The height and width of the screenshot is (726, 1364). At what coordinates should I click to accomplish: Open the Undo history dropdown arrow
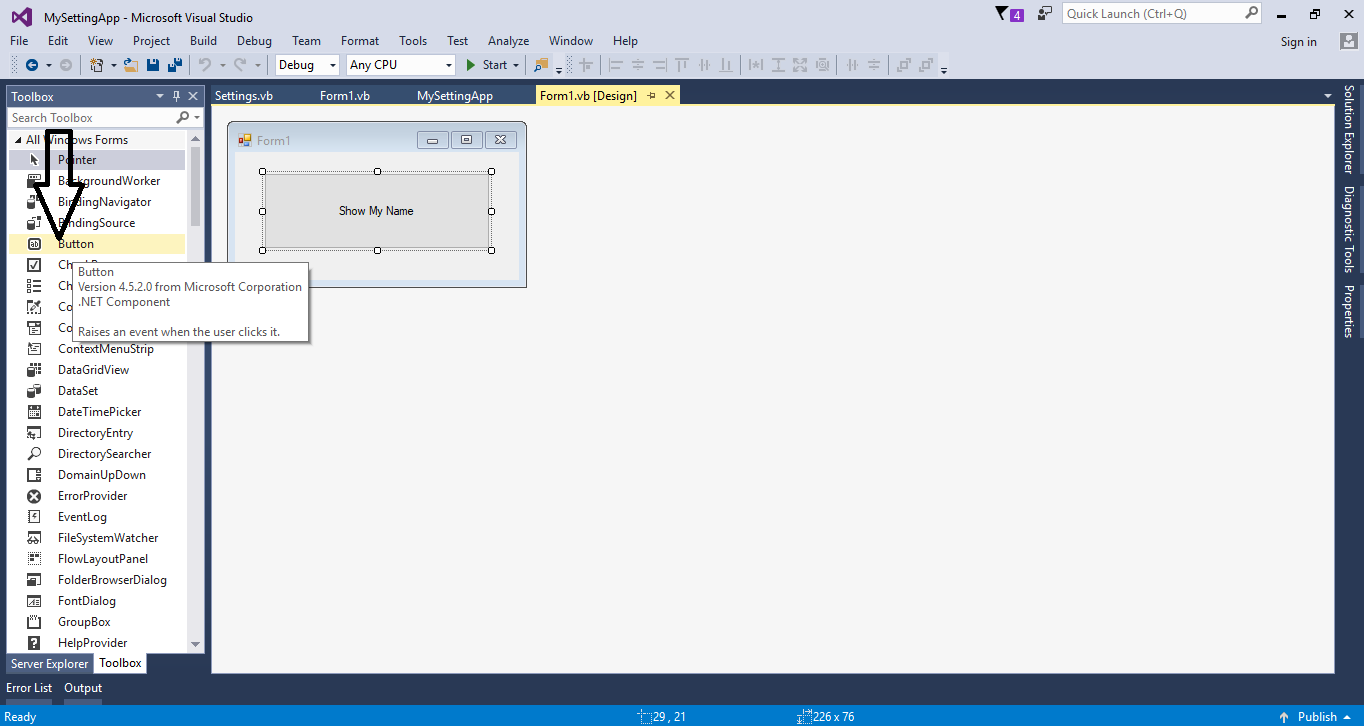tap(221, 65)
